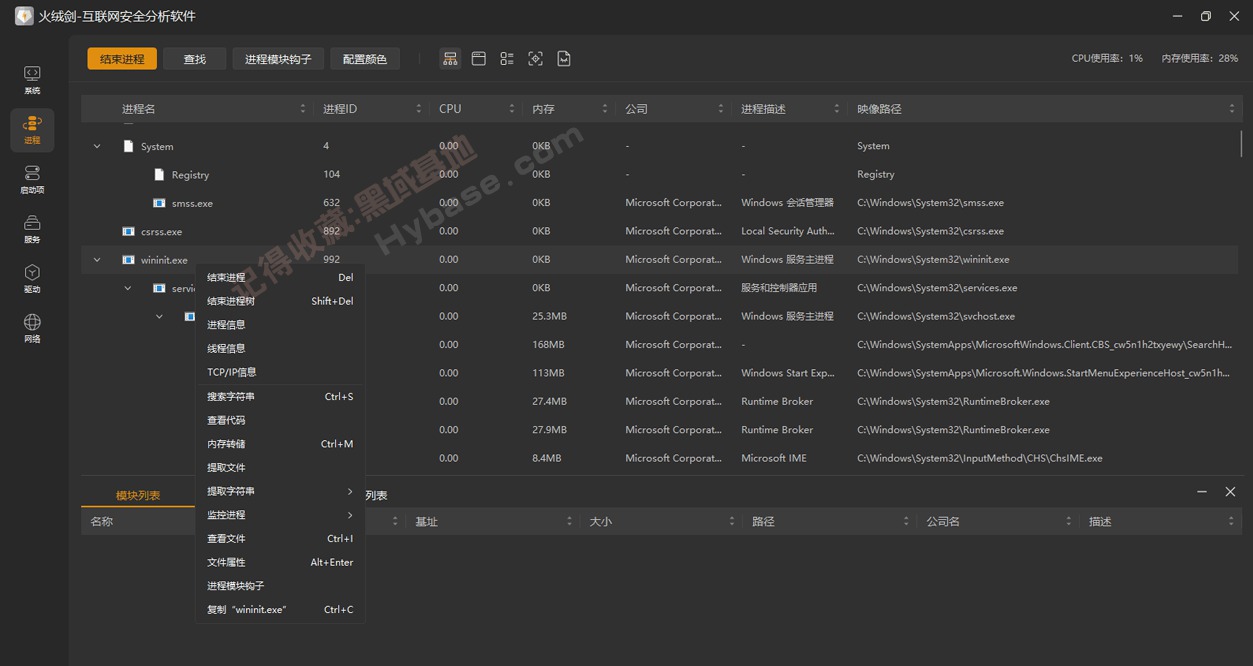Image resolution: width=1253 pixels, height=666 pixels.
Task: Click the 查找 toolbar button
Action: [195, 59]
